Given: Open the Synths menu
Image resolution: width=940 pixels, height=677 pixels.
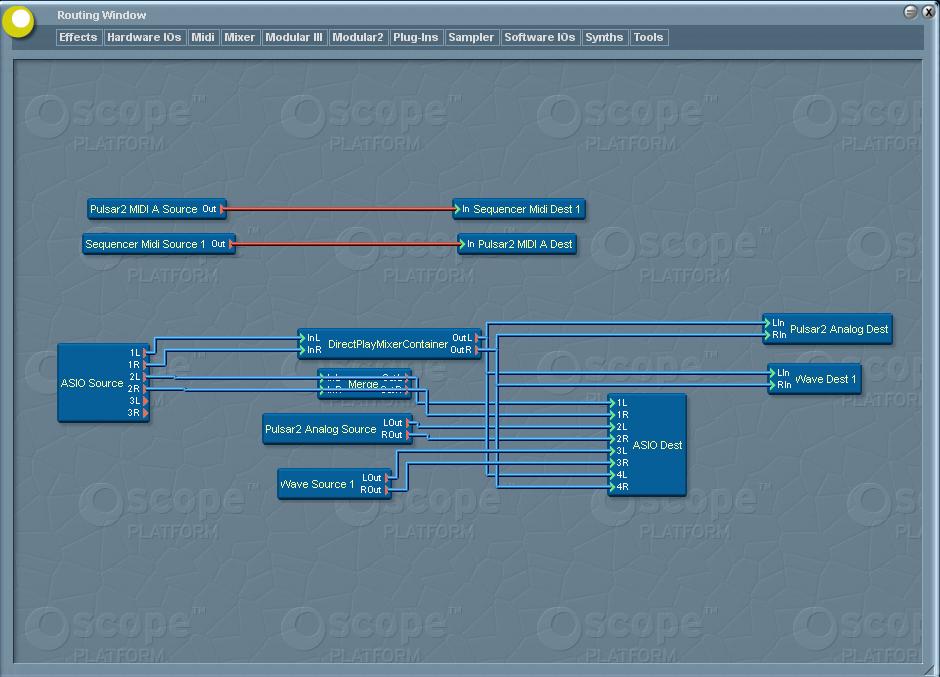Looking at the screenshot, I should [604, 37].
